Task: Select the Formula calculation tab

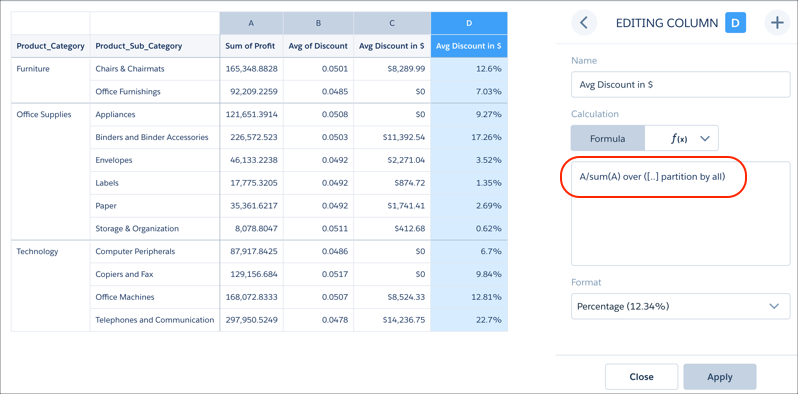Action: coord(608,138)
